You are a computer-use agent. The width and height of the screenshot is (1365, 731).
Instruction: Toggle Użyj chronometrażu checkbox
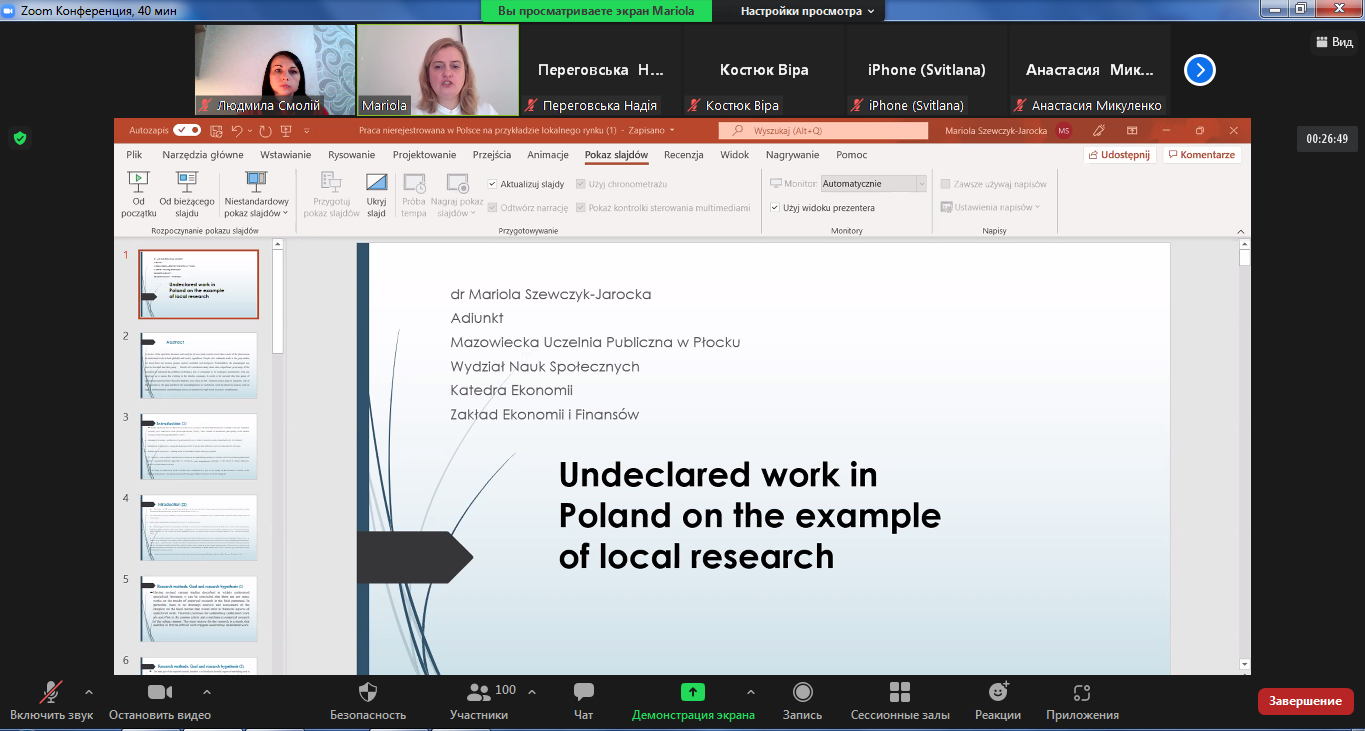pyautogui.click(x=581, y=184)
